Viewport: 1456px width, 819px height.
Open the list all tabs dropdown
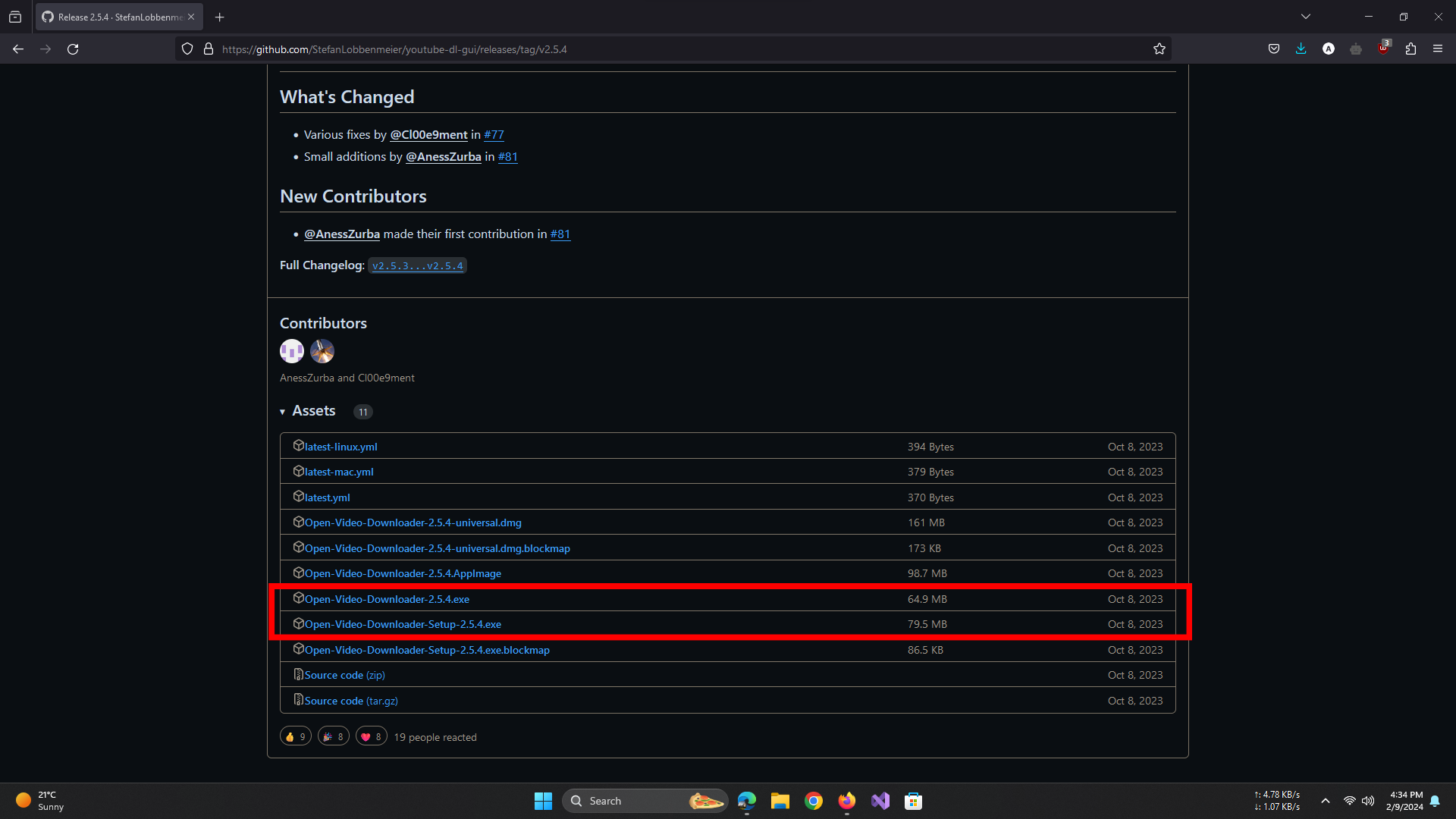click(x=1305, y=17)
